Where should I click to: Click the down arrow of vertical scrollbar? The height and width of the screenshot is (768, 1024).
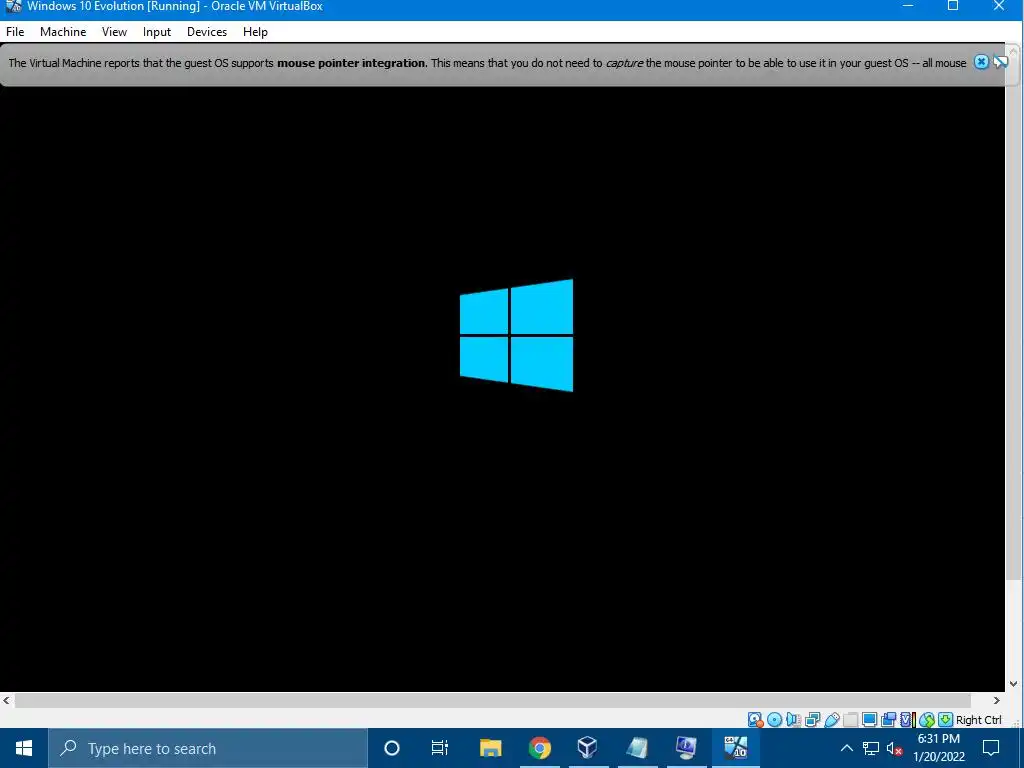(1014, 684)
